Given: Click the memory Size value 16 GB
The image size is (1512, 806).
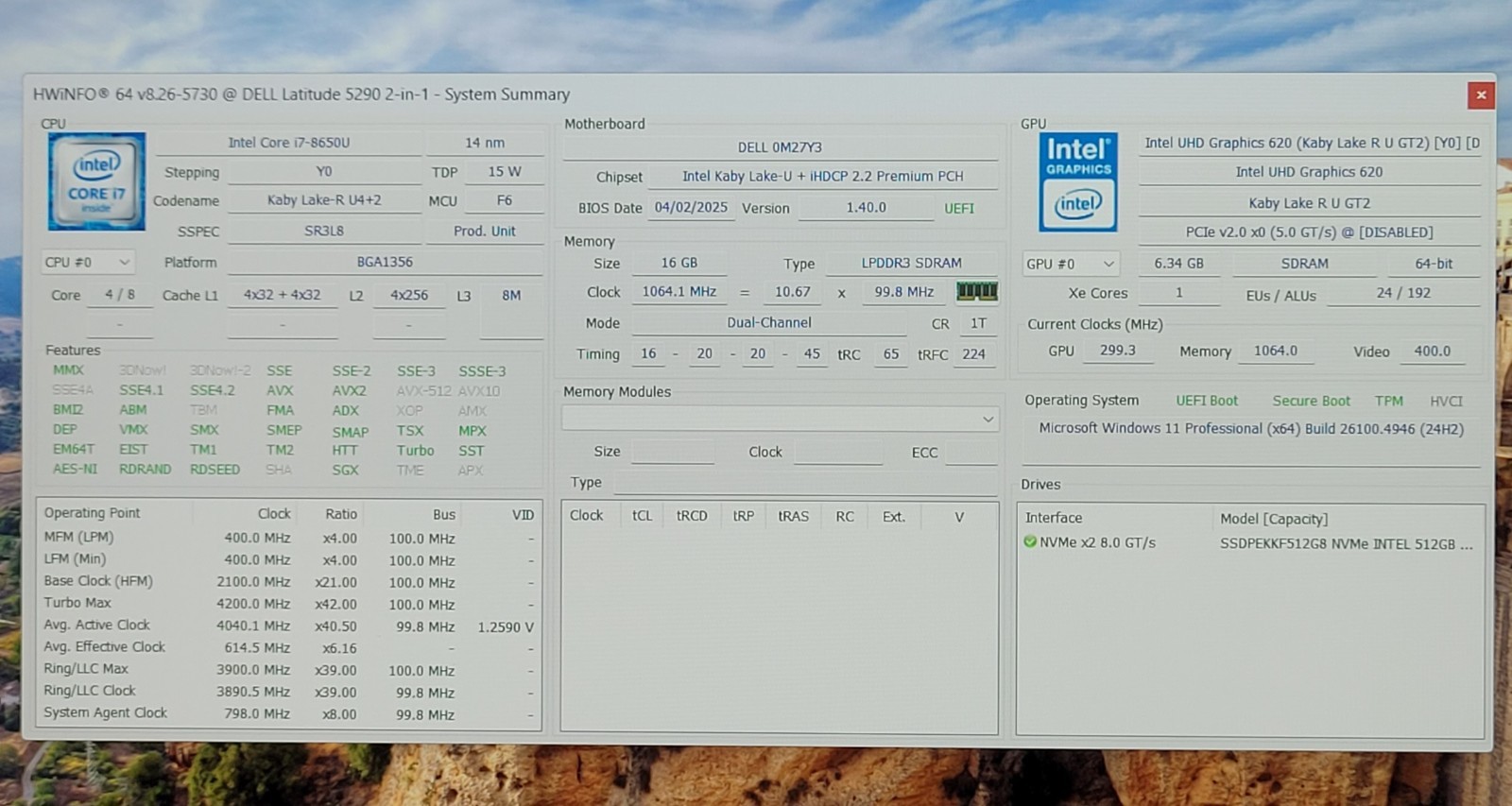Looking at the screenshot, I should [679, 264].
